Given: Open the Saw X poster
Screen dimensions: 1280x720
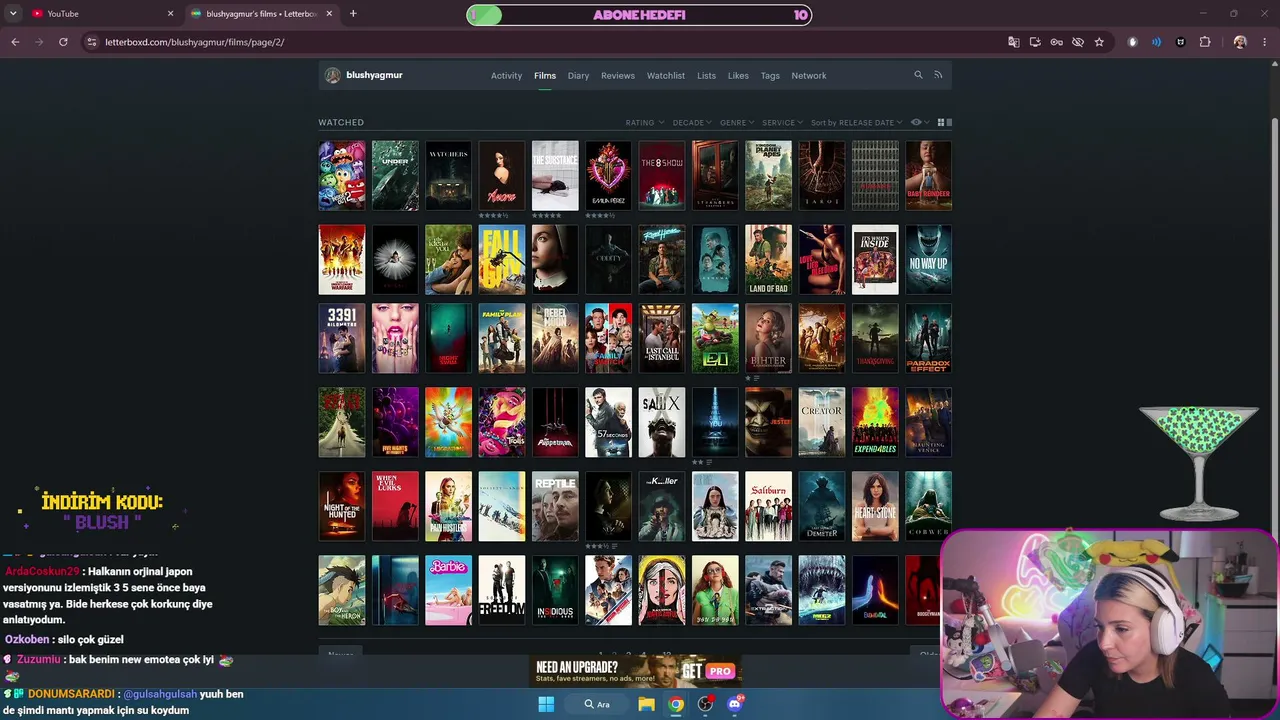Looking at the screenshot, I should point(662,423).
